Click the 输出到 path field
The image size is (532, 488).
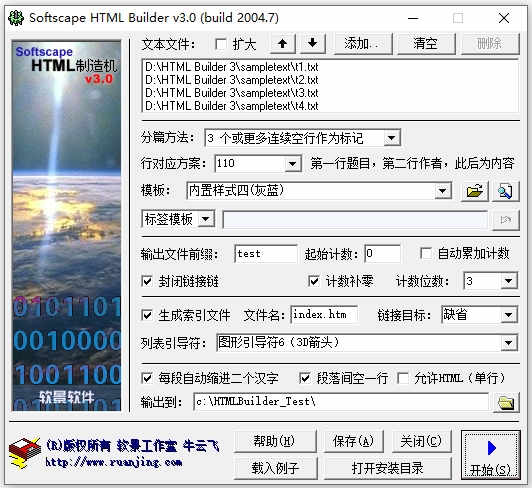pyautogui.click(x=341, y=402)
